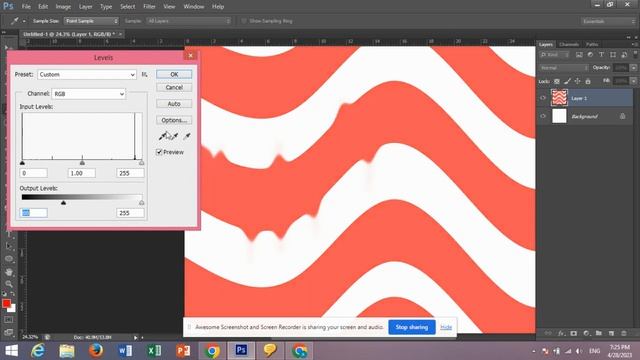640x360 pixels.
Task: Filter layers by adjustment layers icon
Action: click(590, 55)
